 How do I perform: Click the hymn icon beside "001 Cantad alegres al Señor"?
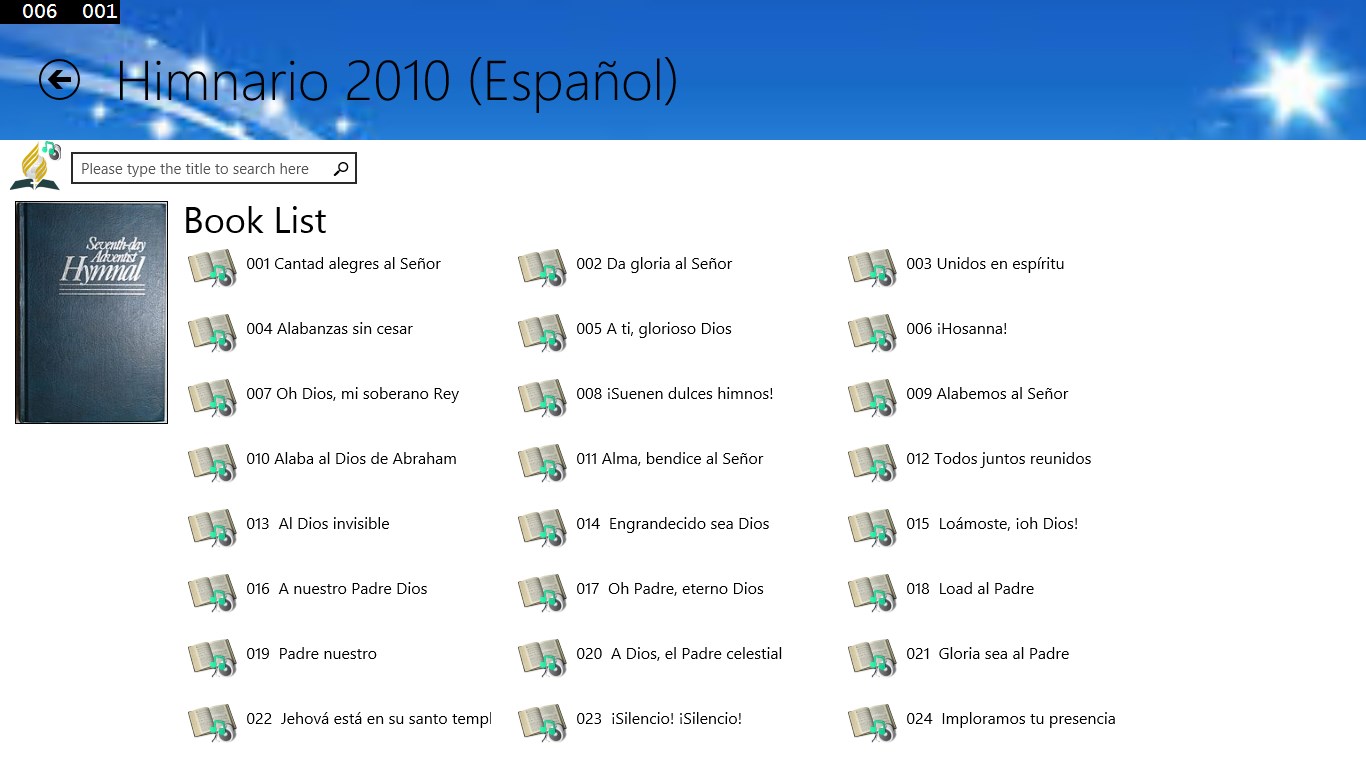[x=213, y=268]
